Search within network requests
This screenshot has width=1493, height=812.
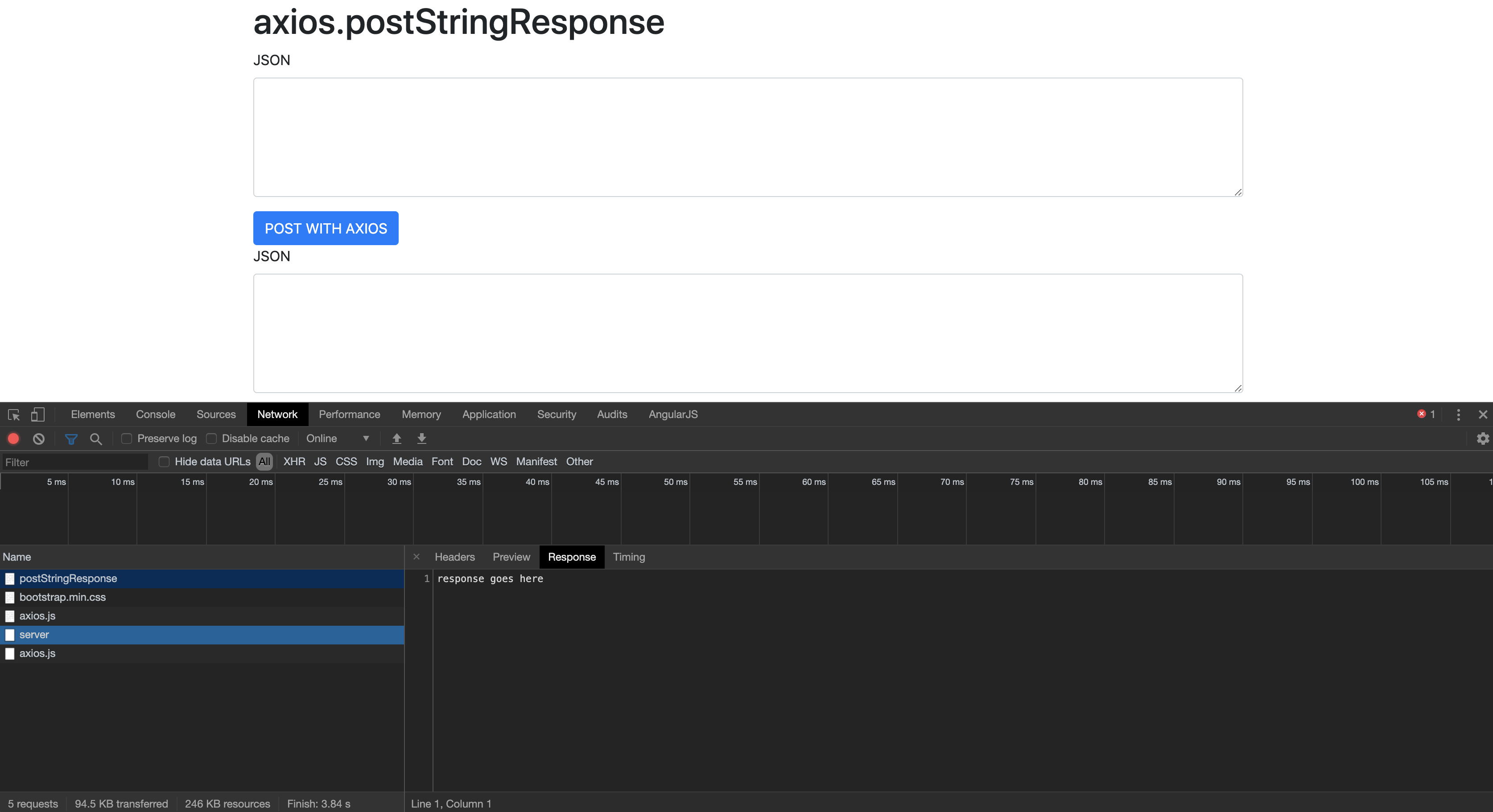pyautogui.click(x=95, y=439)
